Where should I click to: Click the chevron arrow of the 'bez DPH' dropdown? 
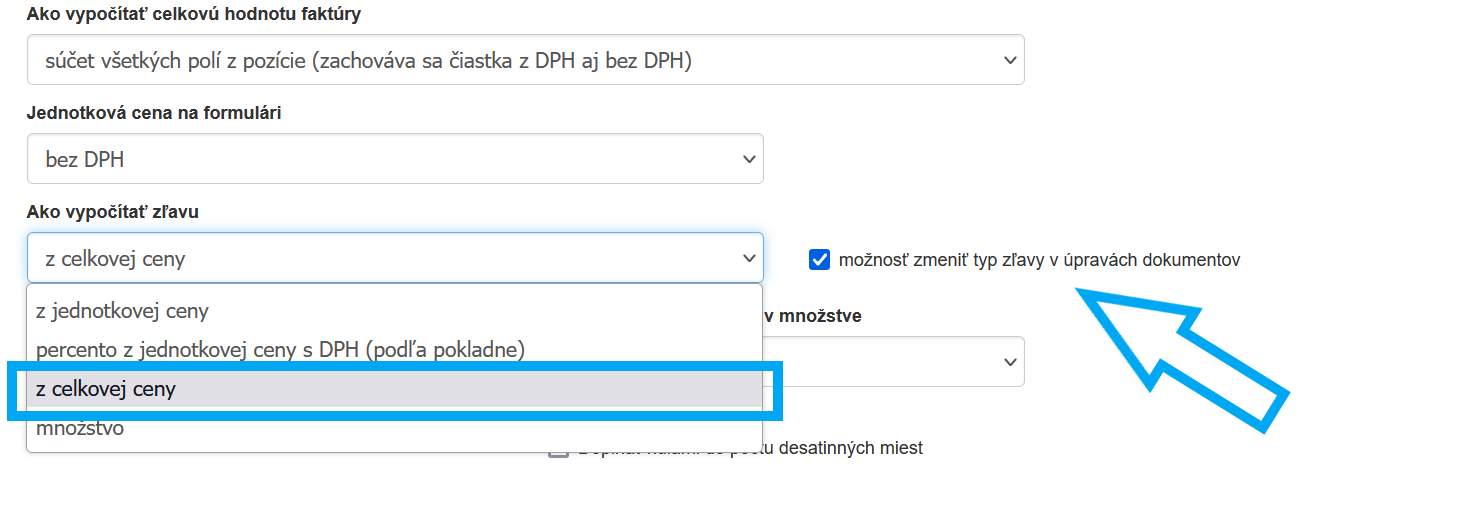pos(749,159)
